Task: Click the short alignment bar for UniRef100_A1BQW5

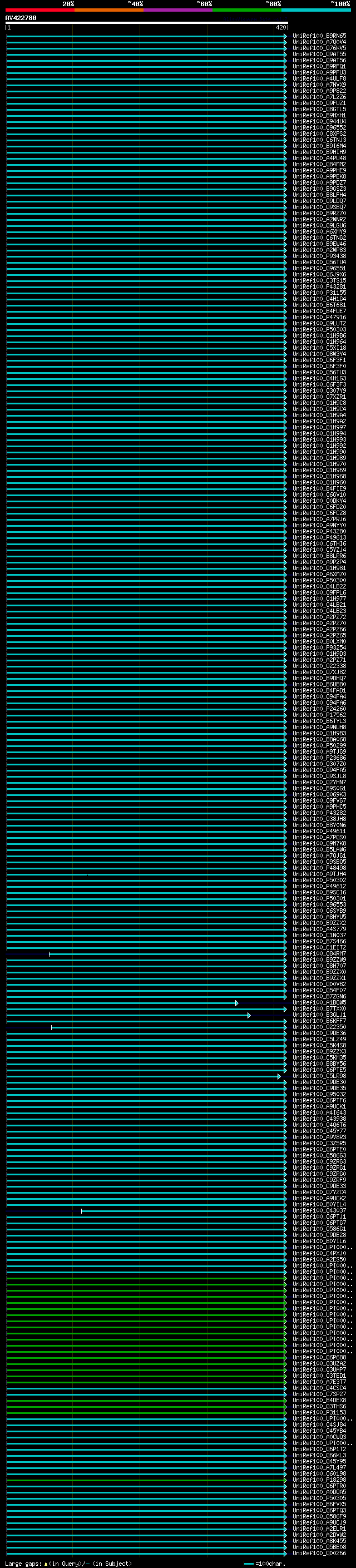Action: pyautogui.click(x=122, y=1003)
